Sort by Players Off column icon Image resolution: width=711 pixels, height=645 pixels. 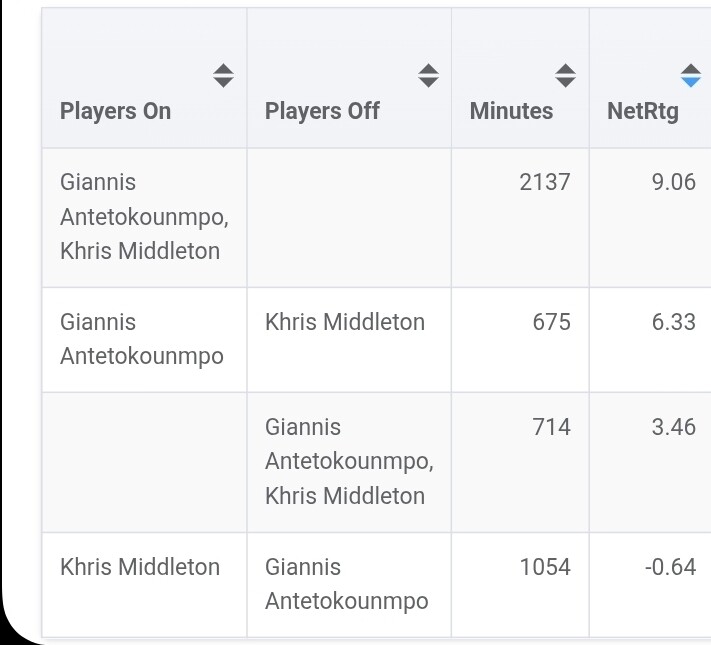[428, 75]
